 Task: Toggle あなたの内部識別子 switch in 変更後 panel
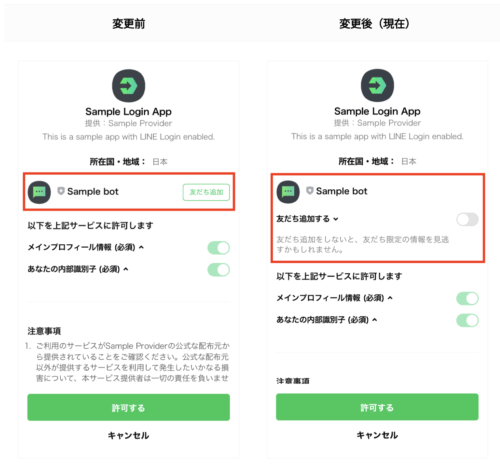click(467, 320)
